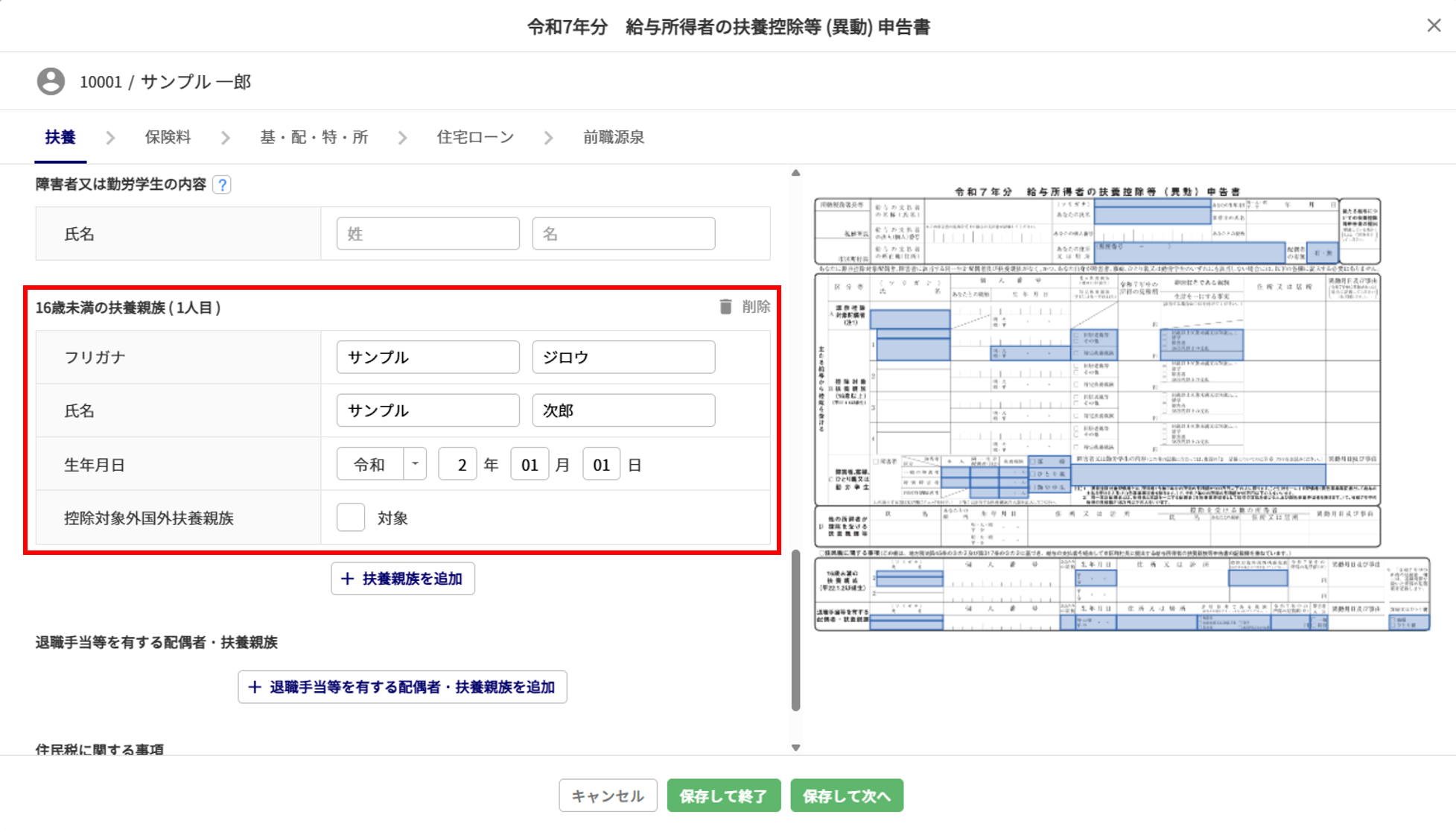The width and height of the screenshot is (1456, 832).
Task: Click scroll up arrow of form panel
Action: [795, 173]
